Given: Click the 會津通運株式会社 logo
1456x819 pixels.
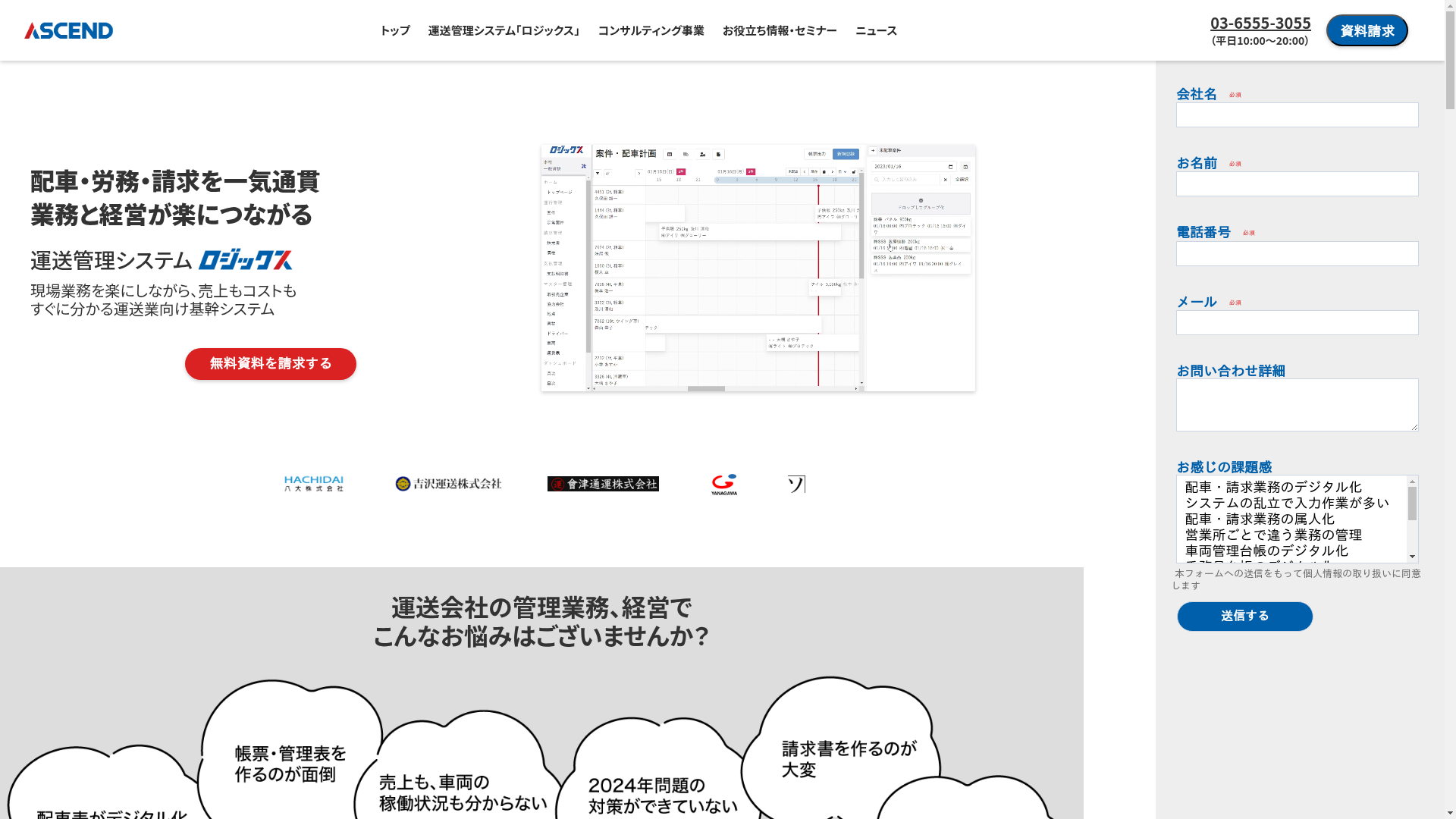Looking at the screenshot, I should (603, 484).
